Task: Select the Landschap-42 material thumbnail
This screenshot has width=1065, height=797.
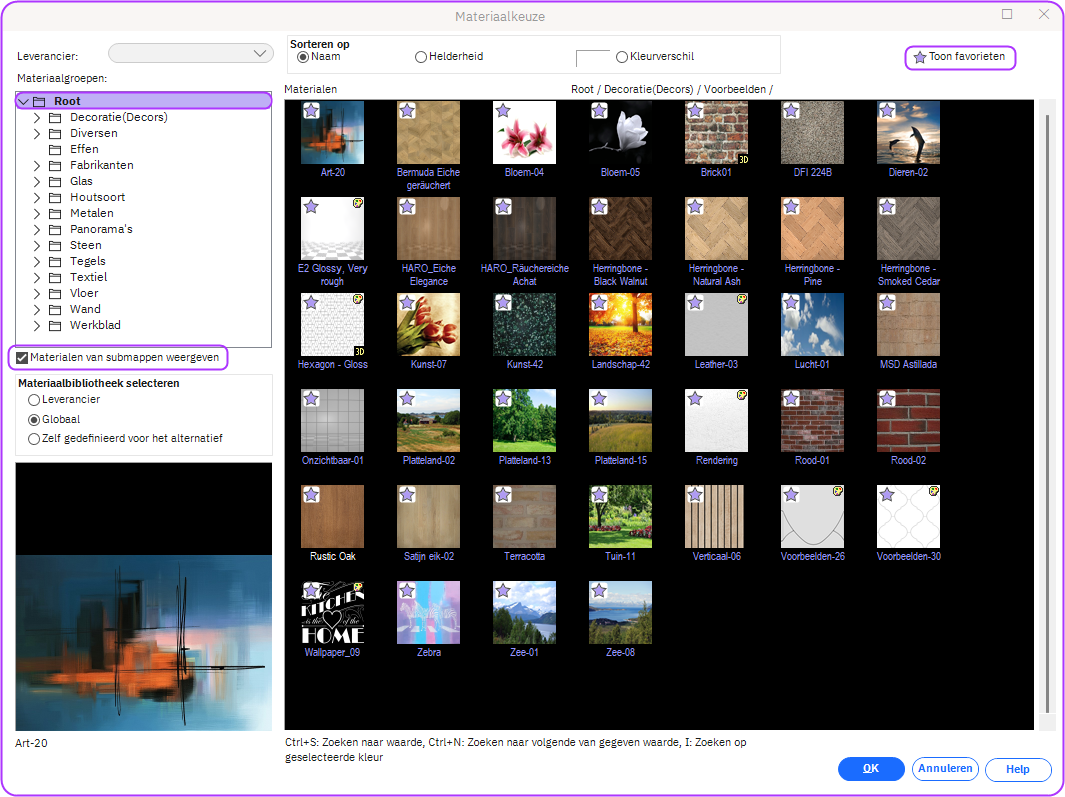Action: 620,325
